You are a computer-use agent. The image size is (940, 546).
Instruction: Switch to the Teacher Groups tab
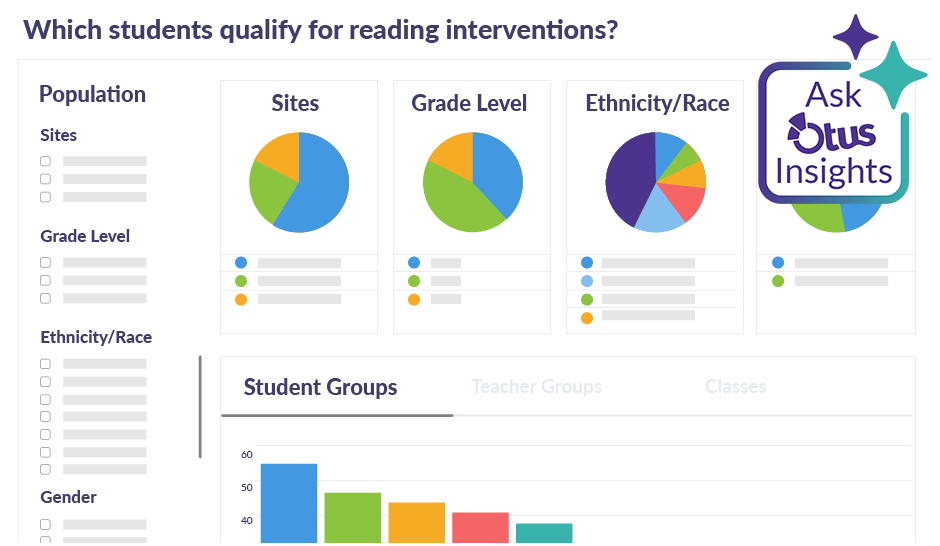(x=536, y=387)
